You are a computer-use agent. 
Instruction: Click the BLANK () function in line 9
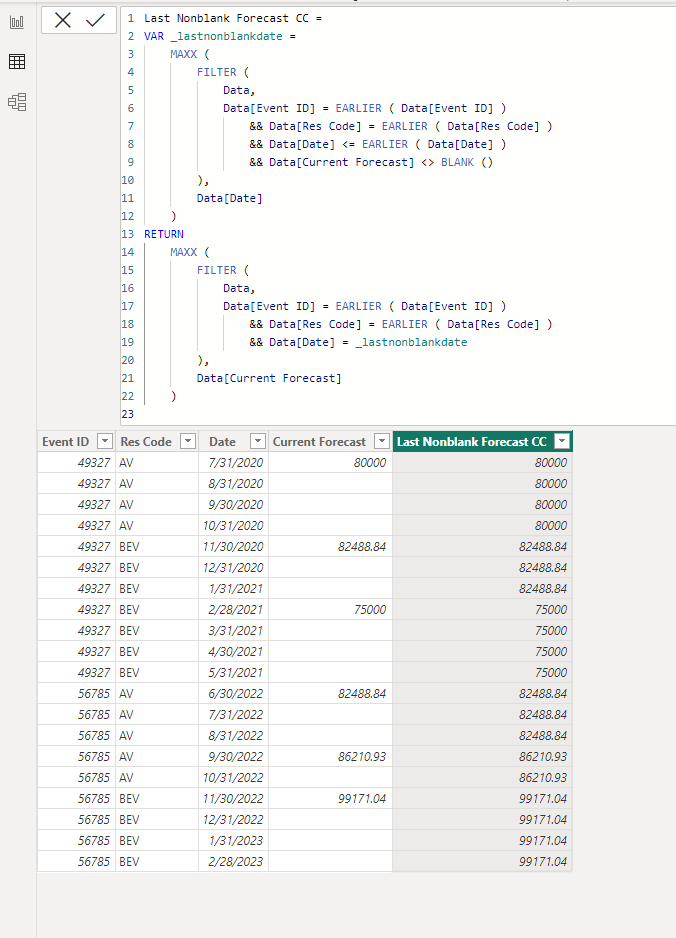tap(467, 162)
